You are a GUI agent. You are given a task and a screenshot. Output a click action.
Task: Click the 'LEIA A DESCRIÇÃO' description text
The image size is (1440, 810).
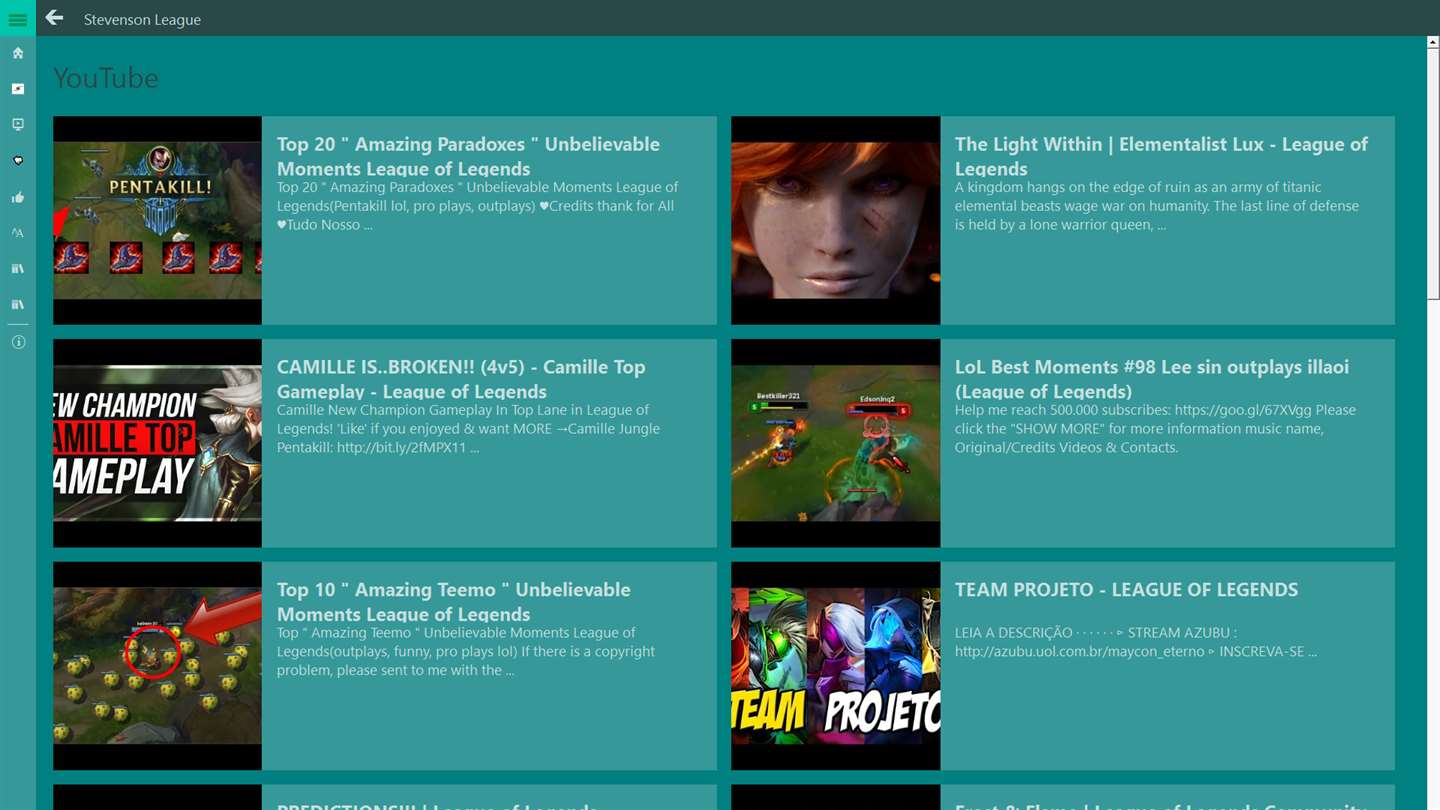(x=1135, y=642)
